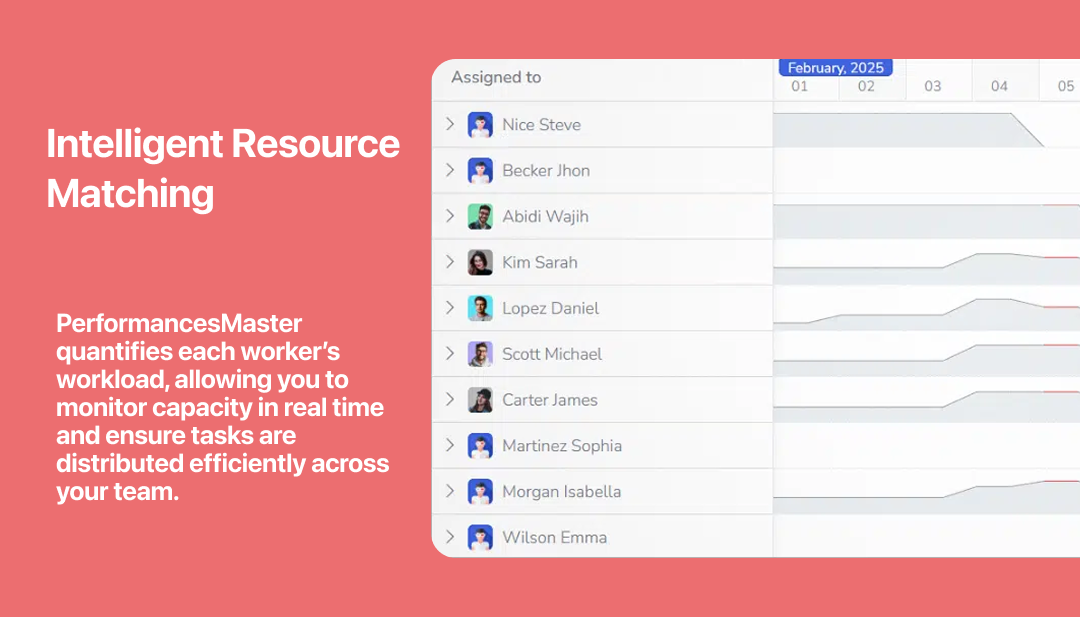Click Carter James's profile photo
The width and height of the screenshot is (1080, 617).
pos(480,400)
